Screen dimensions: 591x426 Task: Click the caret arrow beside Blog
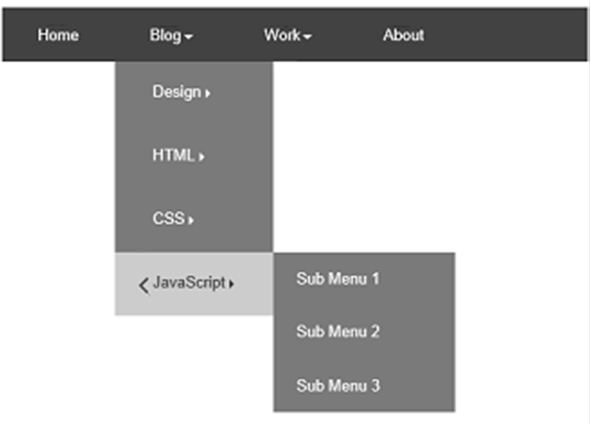point(188,37)
